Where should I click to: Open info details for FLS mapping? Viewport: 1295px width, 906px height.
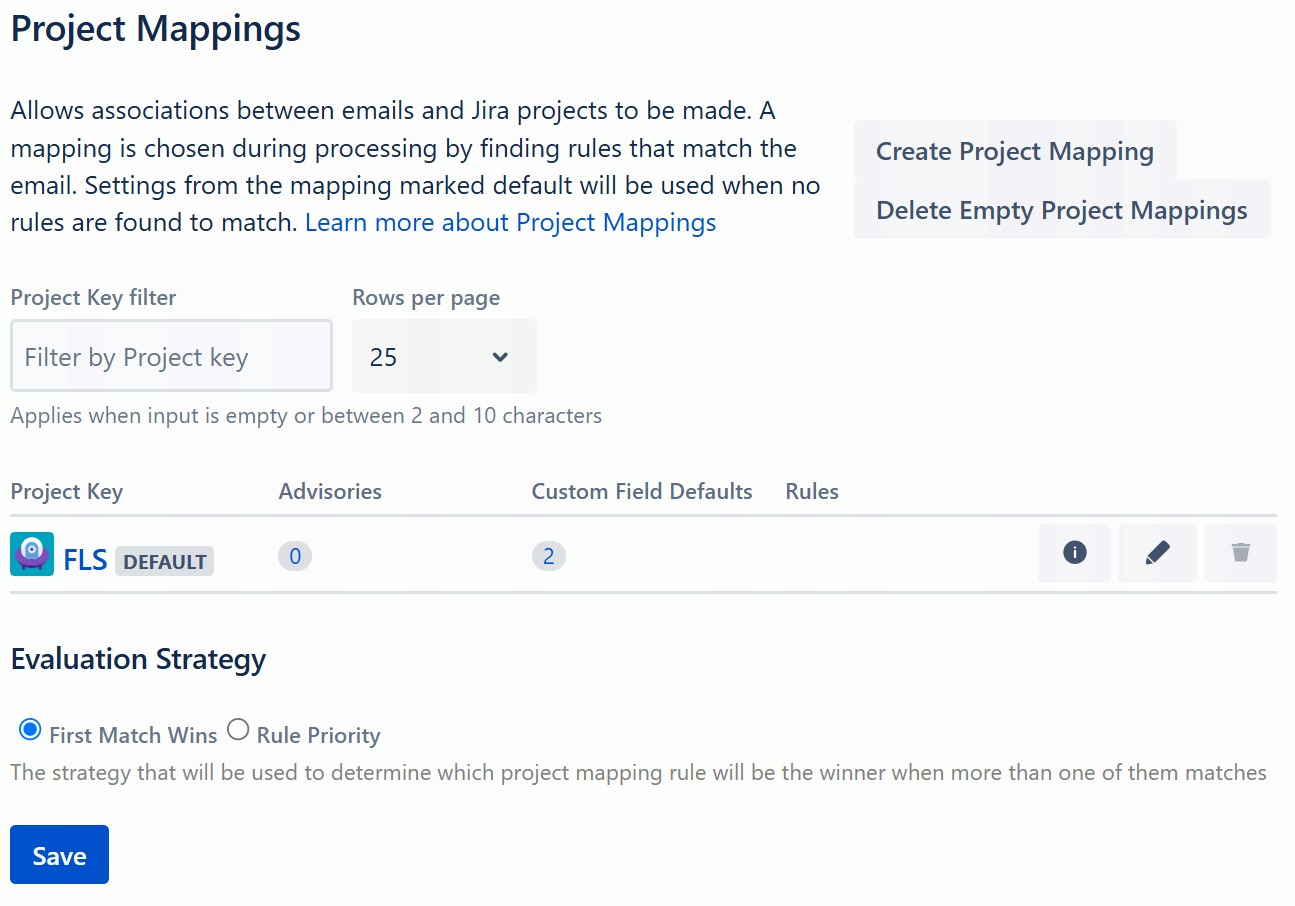[1073, 552]
